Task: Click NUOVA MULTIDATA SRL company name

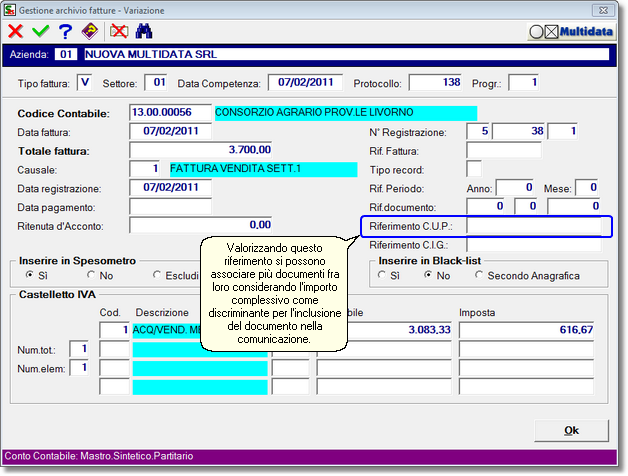Action: (347, 54)
